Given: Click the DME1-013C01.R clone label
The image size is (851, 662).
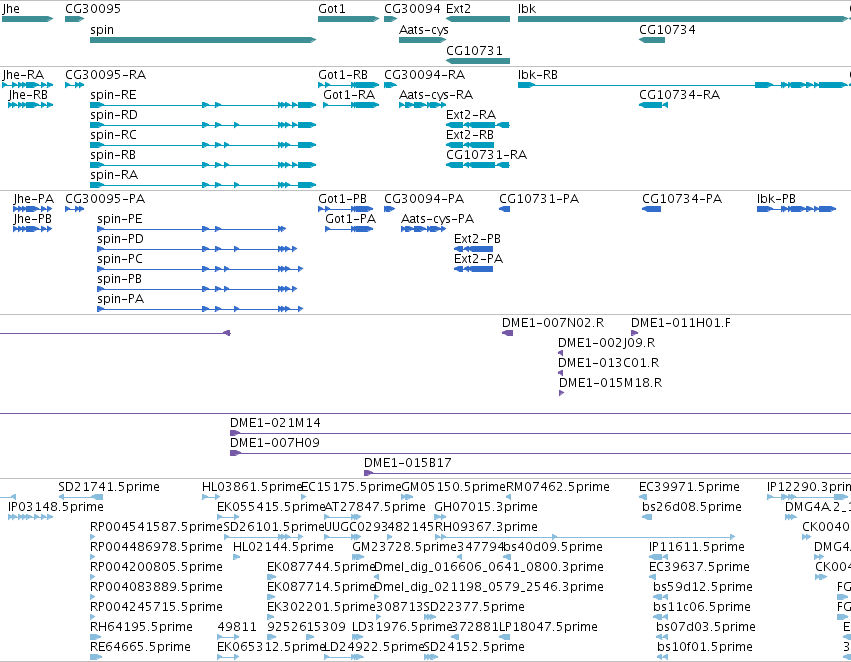Looking at the screenshot, I should [608, 363].
